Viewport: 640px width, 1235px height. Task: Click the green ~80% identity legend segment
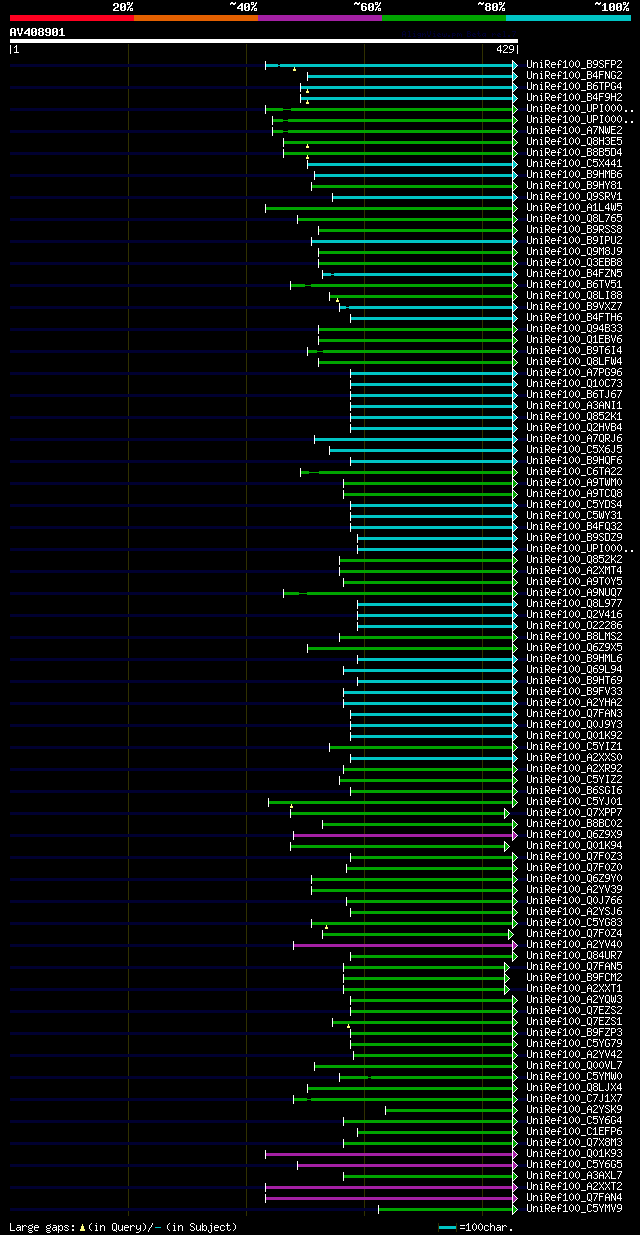(x=444, y=17)
